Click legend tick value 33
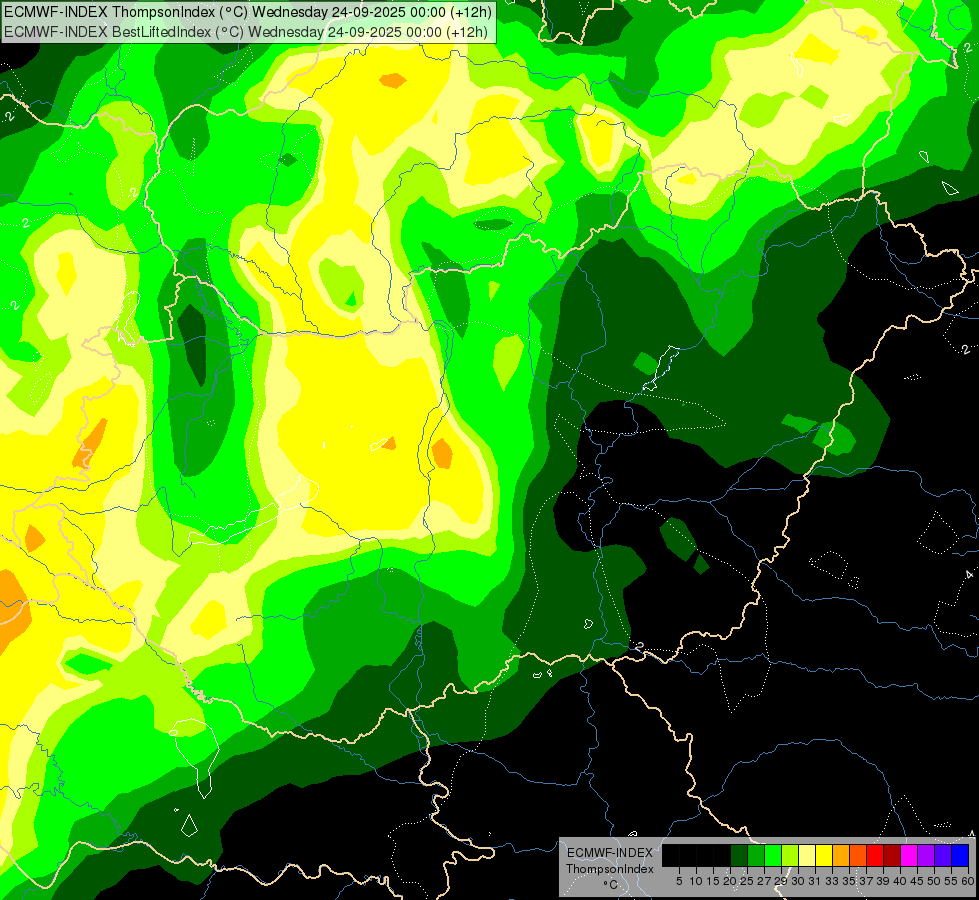The width and height of the screenshot is (979, 900). pos(832,881)
